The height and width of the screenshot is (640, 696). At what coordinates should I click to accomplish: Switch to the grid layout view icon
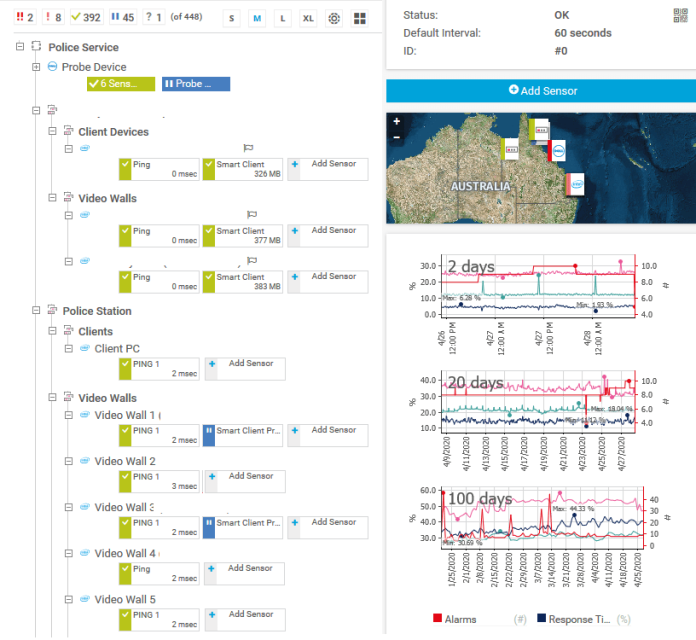[x=360, y=18]
